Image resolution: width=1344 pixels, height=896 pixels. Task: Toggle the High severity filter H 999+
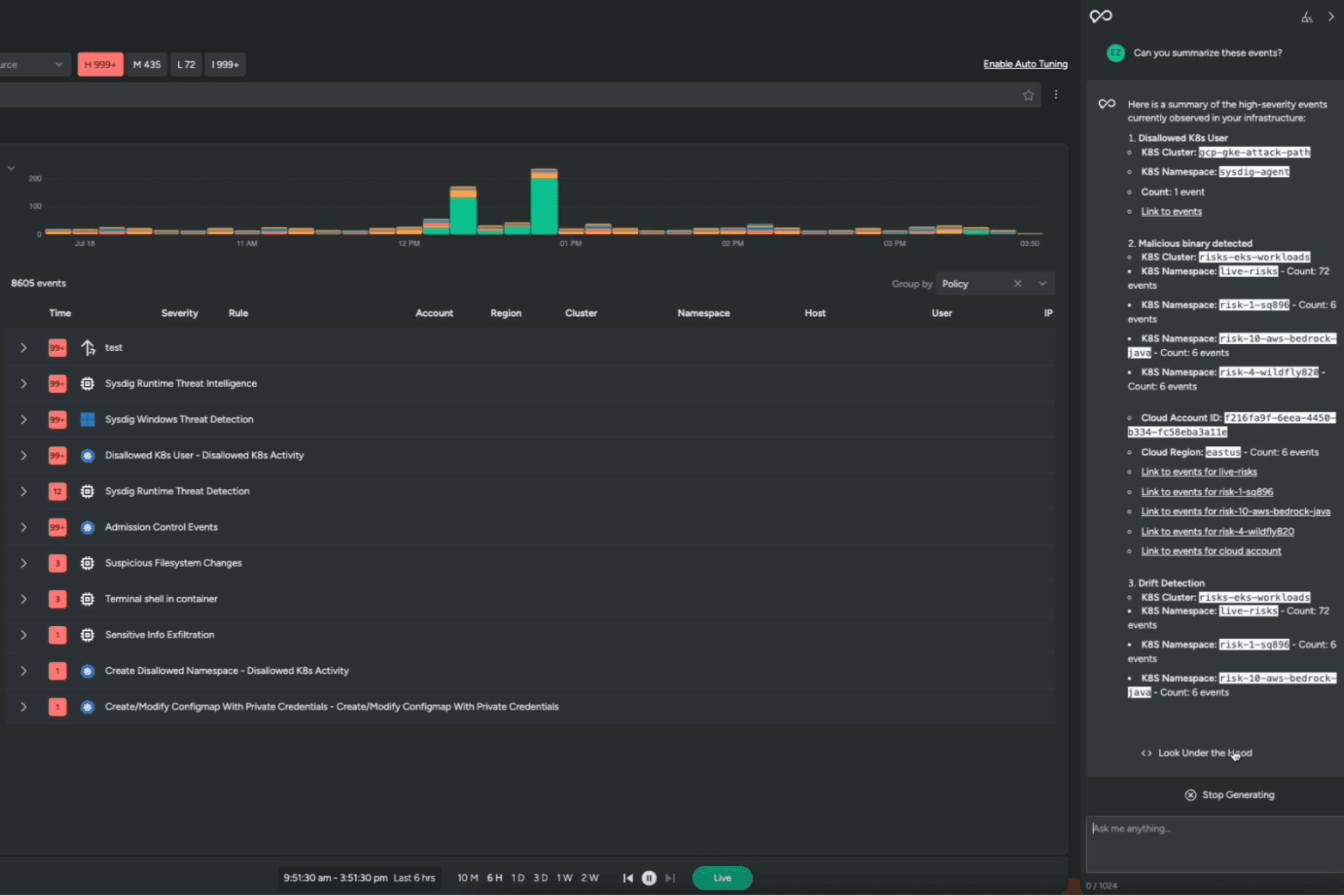[101, 64]
